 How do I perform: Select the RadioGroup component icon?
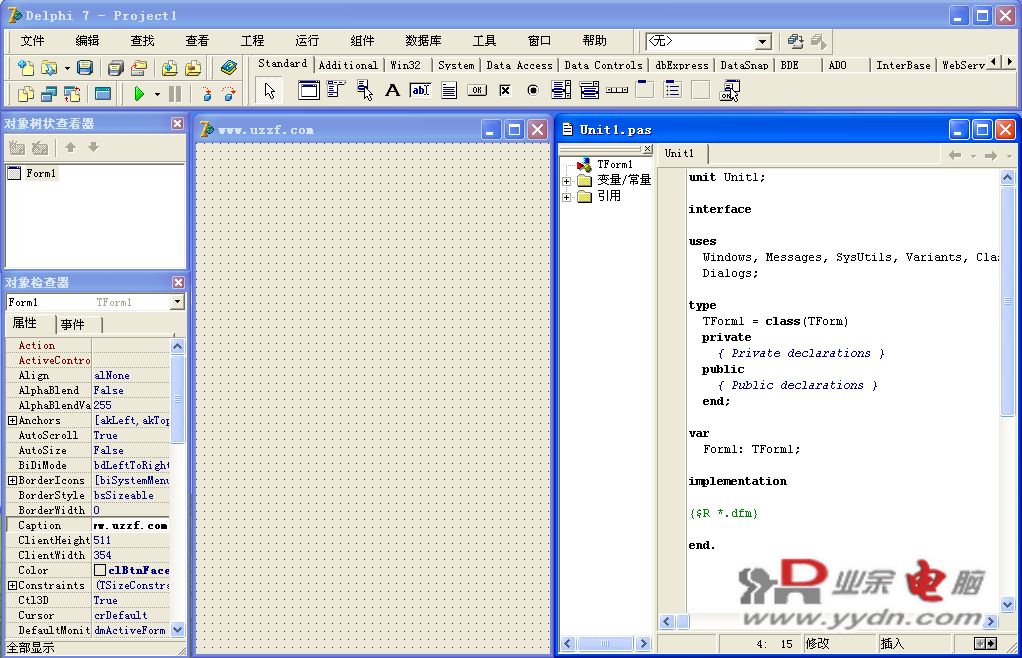673,90
